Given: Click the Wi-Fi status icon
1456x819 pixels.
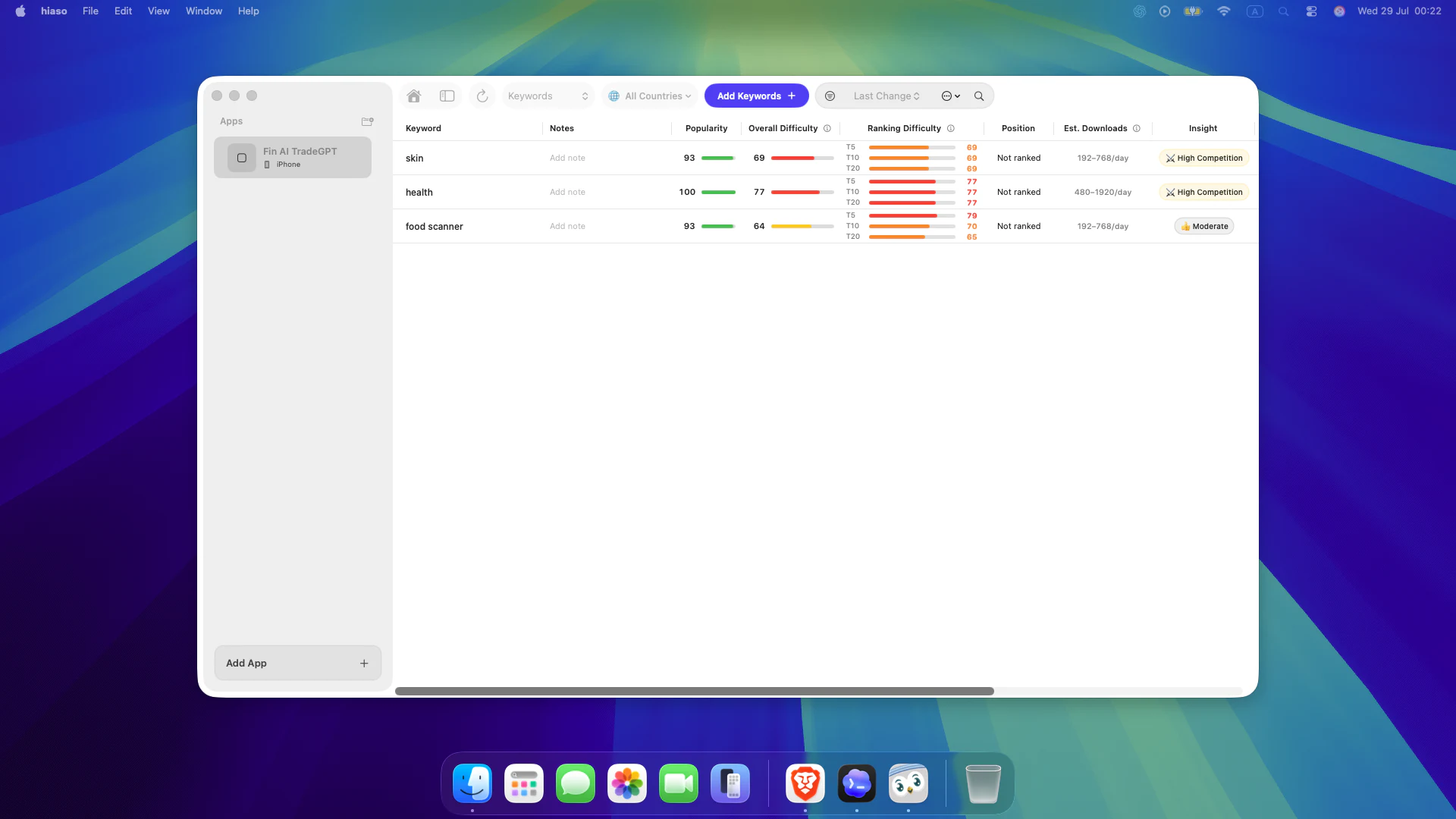Looking at the screenshot, I should point(1224,11).
